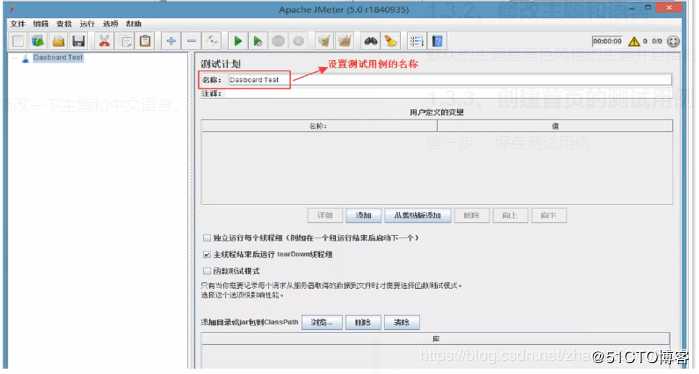Screen dimensions: 699x374
Task: Stop the running test icon
Action: tap(278, 41)
